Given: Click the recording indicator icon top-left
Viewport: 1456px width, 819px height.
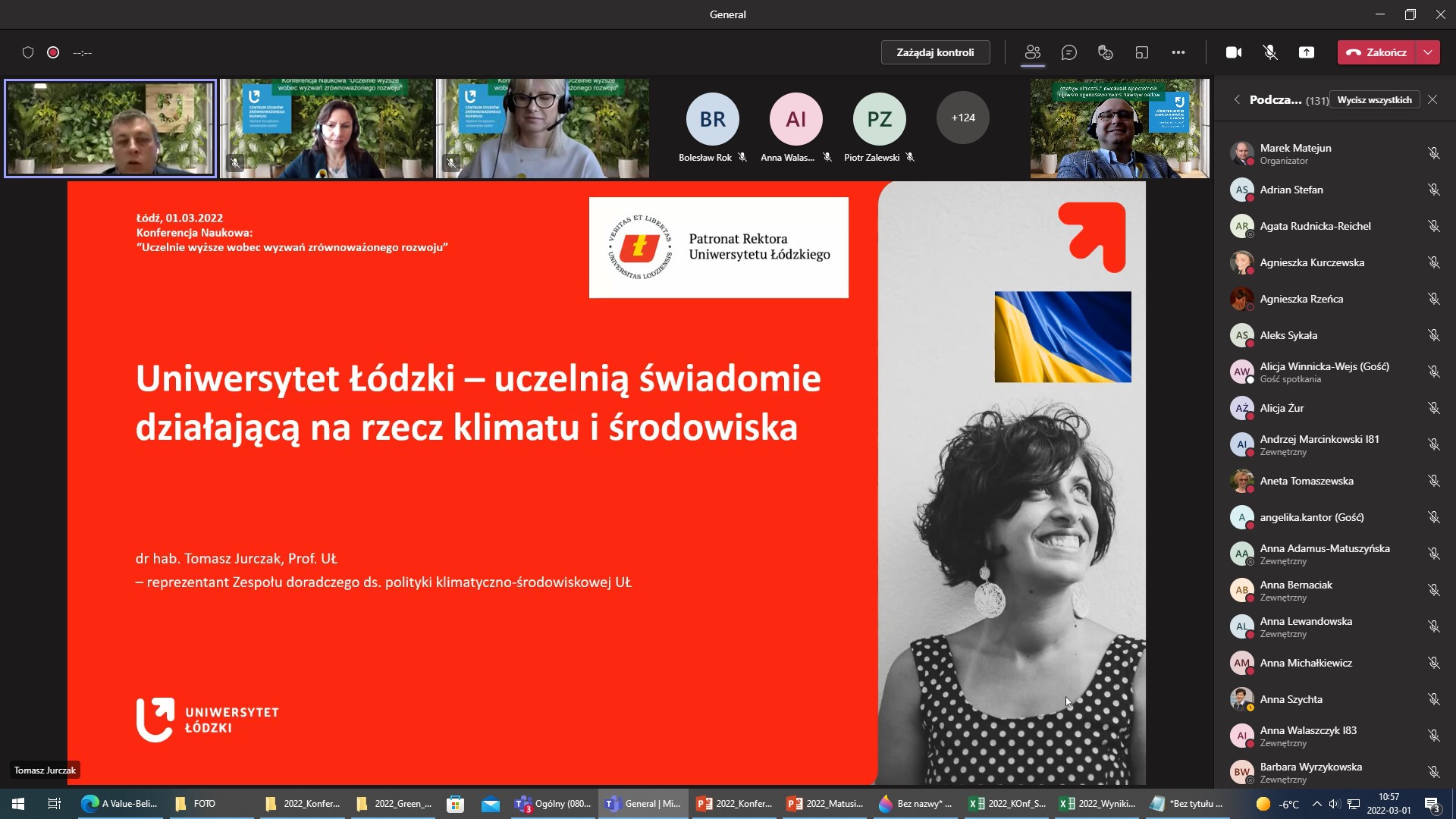Looking at the screenshot, I should pyautogui.click(x=52, y=52).
